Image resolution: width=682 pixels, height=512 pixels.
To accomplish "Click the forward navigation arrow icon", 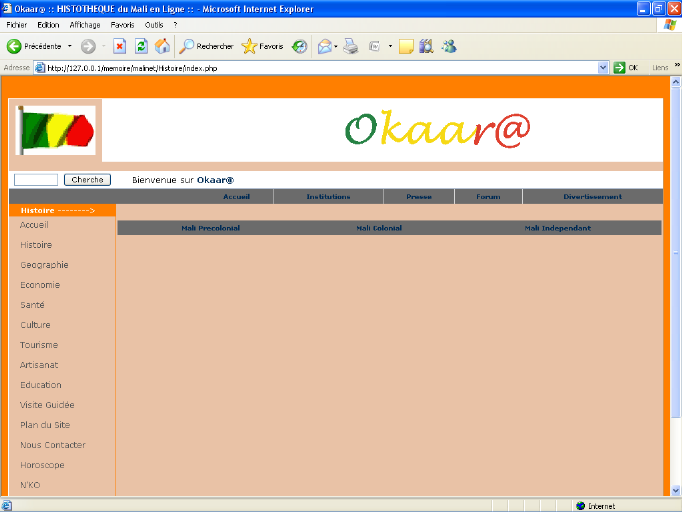I will click(x=88, y=46).
